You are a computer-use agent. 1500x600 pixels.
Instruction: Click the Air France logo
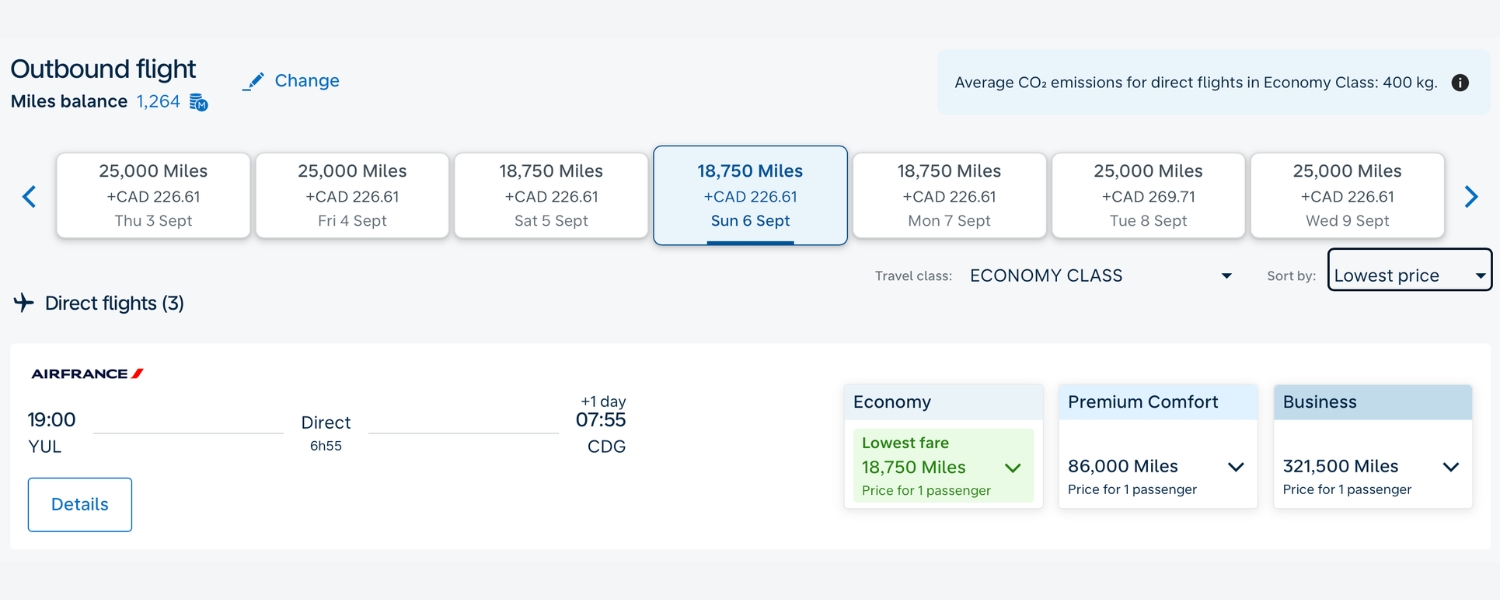pyautogui.click(x=88, y=374)
